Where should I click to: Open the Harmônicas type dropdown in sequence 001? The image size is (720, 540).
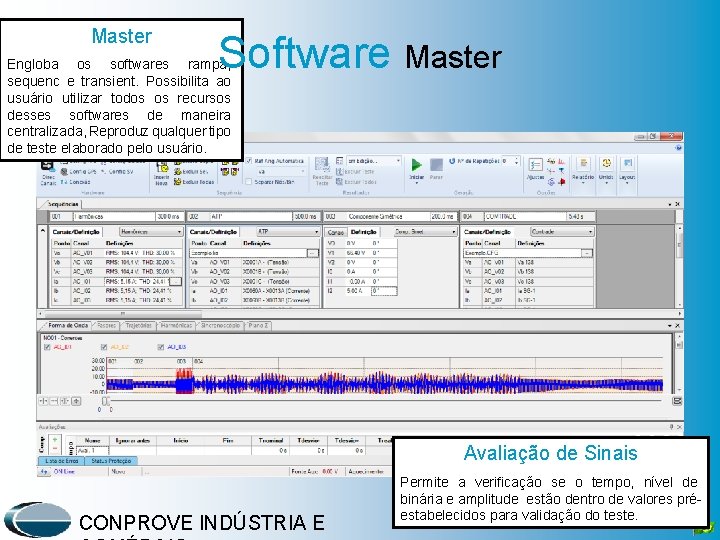coord(151,232)
